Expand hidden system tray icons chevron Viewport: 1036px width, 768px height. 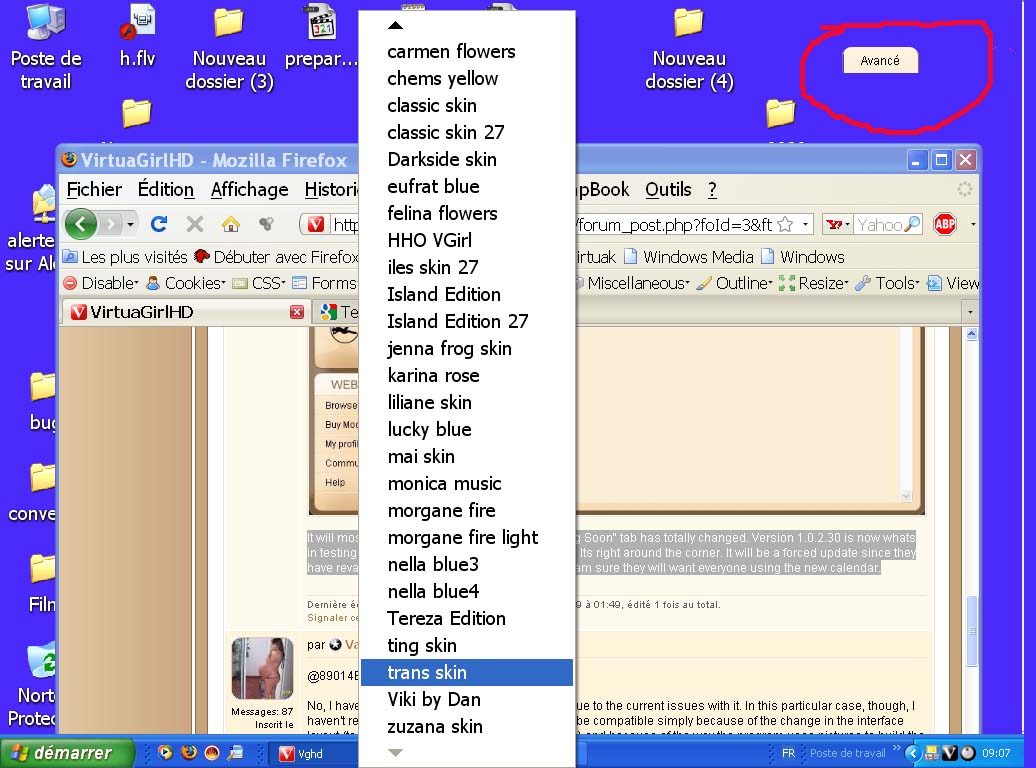[912, 753]
